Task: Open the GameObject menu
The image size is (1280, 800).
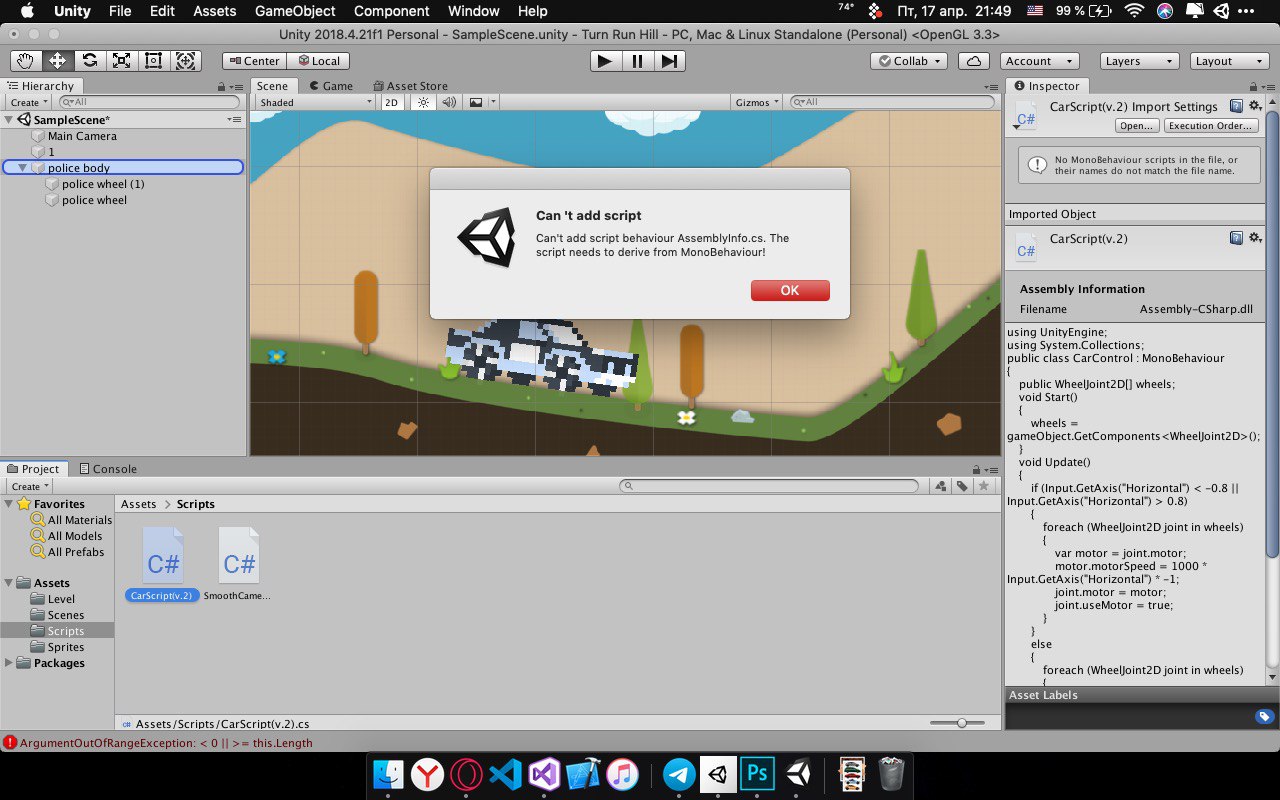Action: (x=295, y=11)
